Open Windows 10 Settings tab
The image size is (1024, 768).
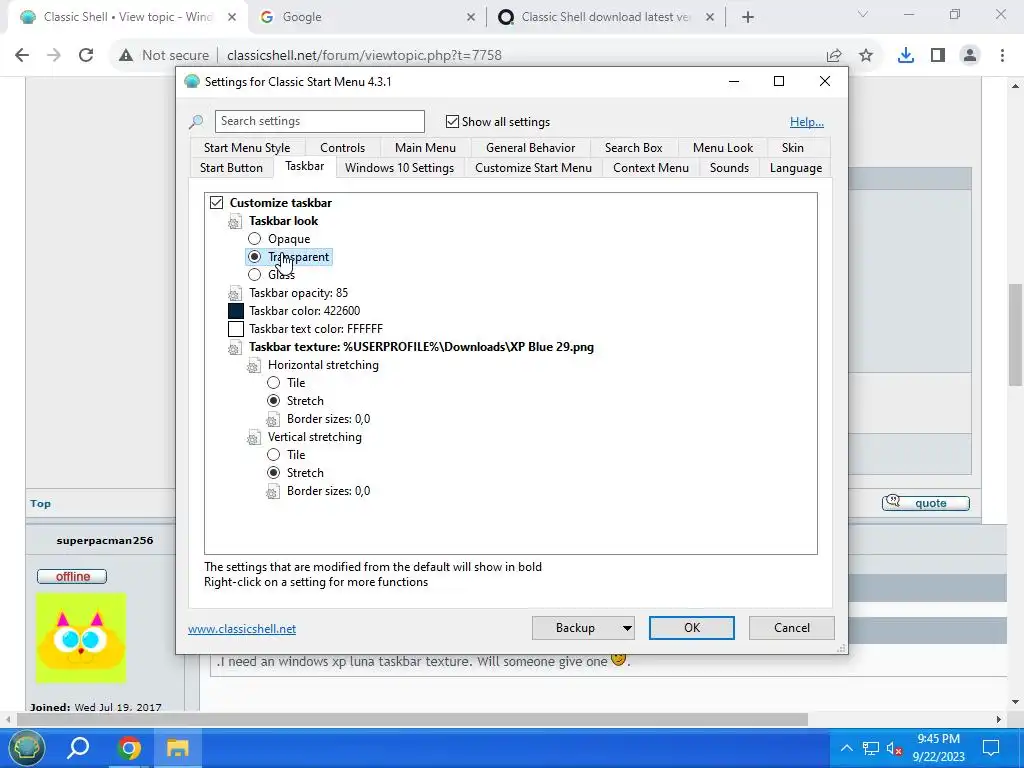click(x=399, y=168)
